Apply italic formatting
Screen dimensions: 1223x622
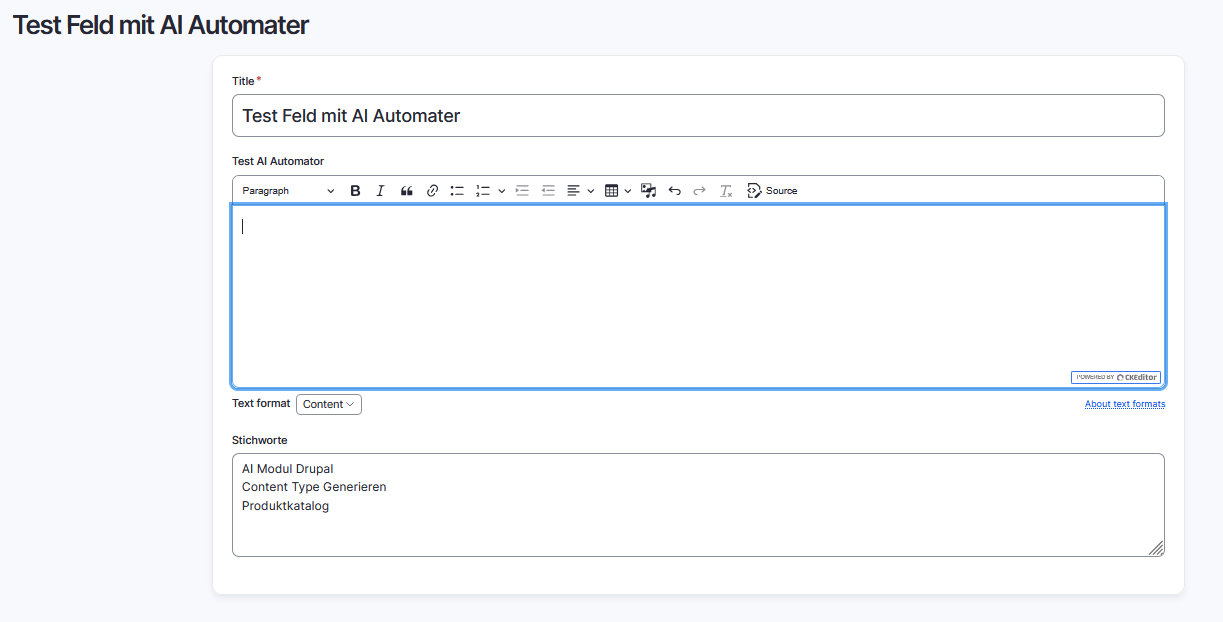(x=380, y=190)
